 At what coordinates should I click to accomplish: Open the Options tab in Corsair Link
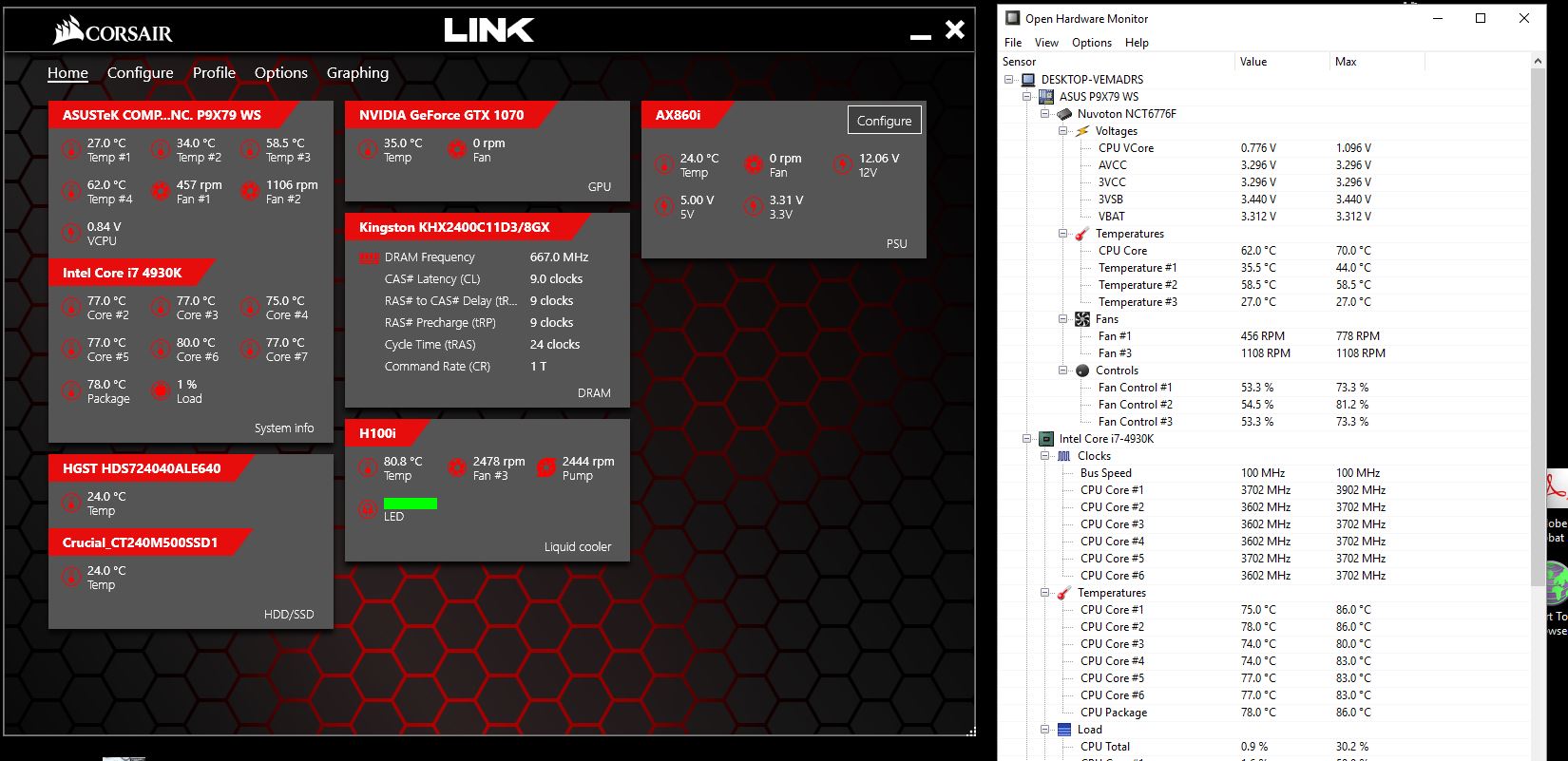tap(281, 73)
